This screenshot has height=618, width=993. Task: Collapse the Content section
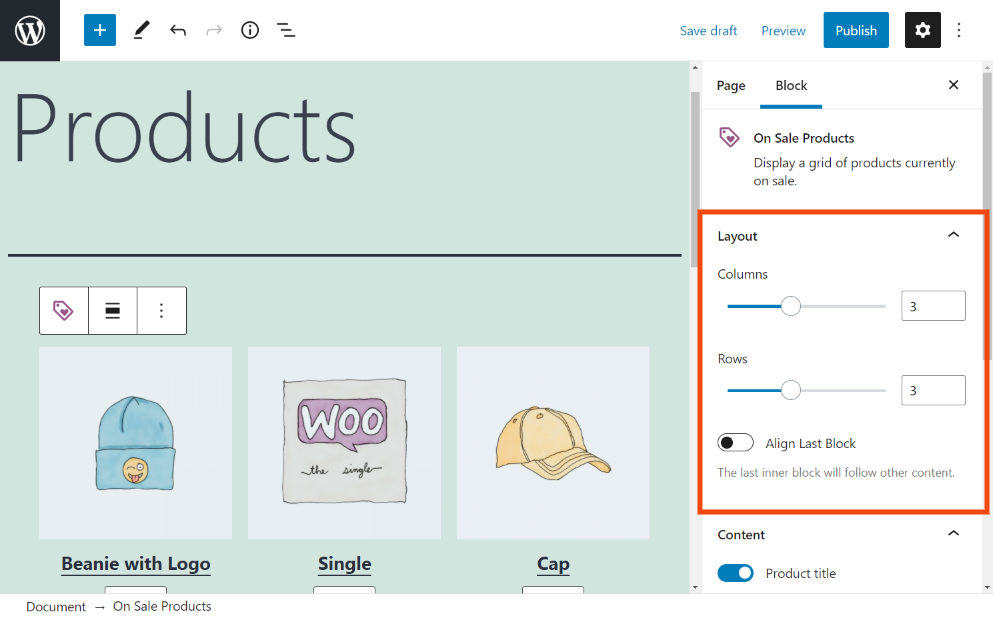point(953,533)
